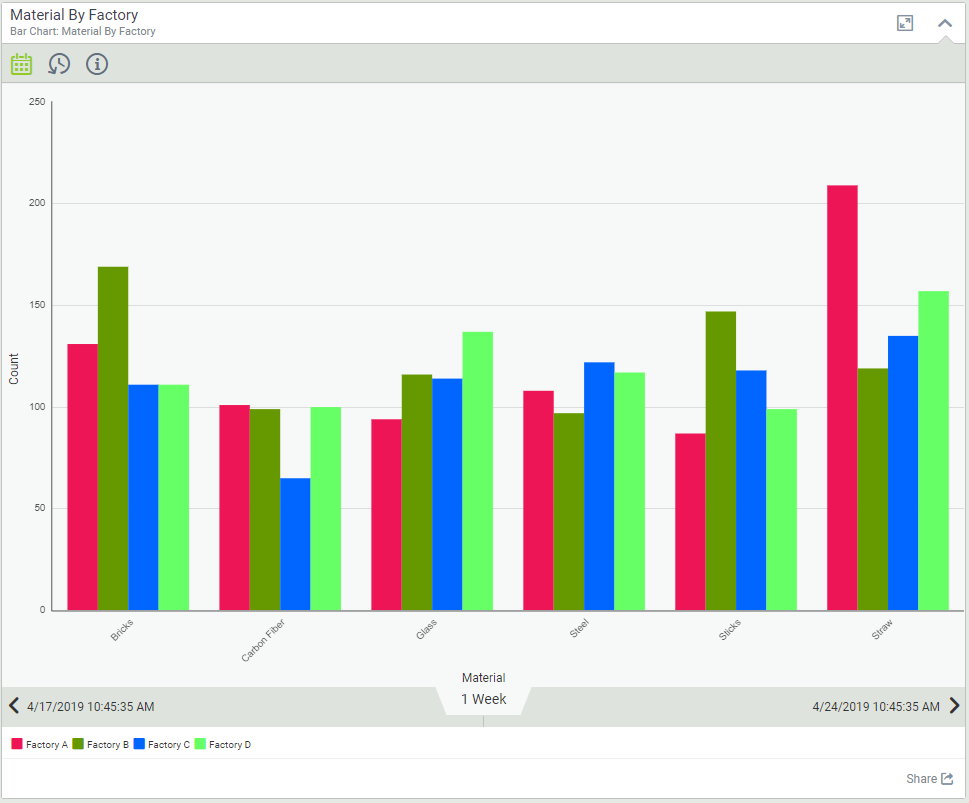Click the Steel axis label

coord(579,629)
